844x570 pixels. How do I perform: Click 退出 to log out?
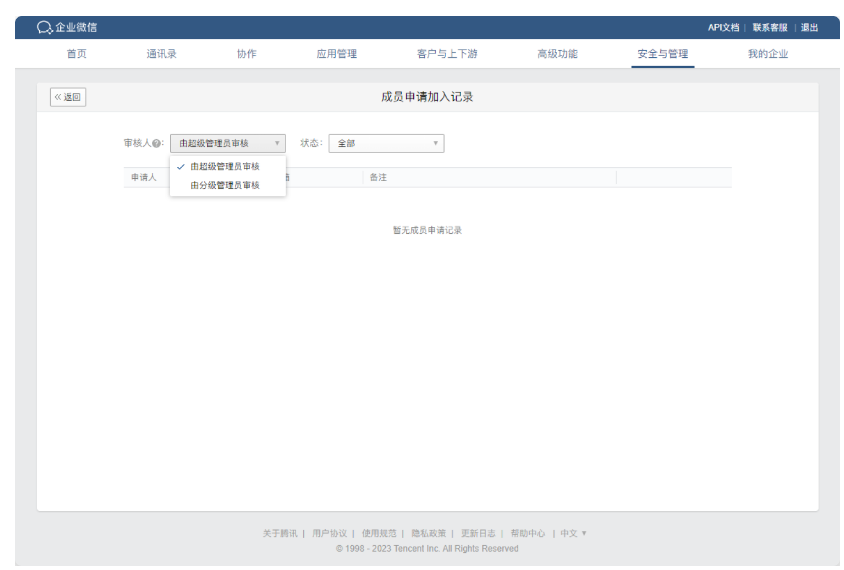809,28
